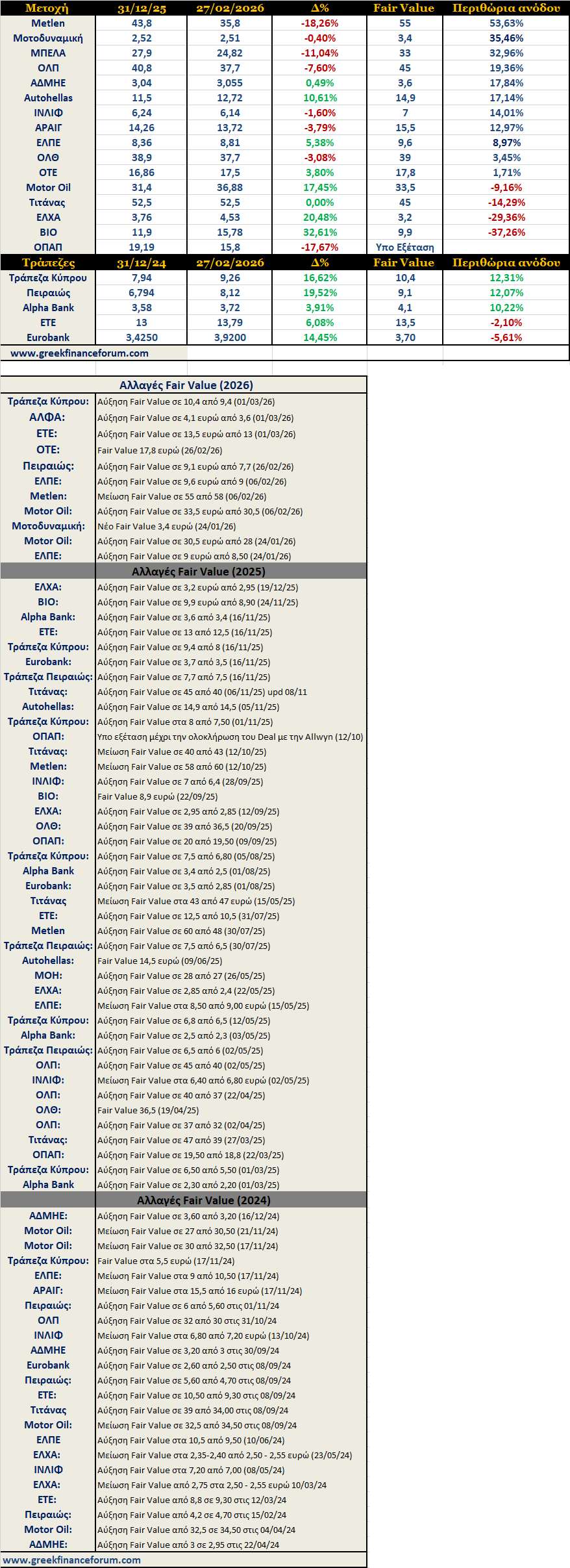Click ΟΛΘ change -3,08%
Image resolution: width=570 pixels, height=1568 pixels.
pos(319,158)
